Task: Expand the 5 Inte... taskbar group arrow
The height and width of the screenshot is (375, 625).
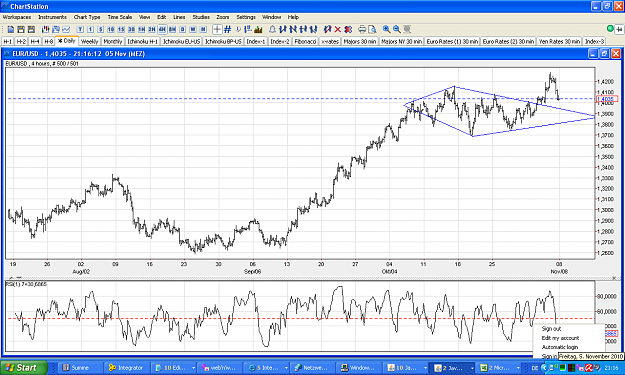Action: [x=286, y=368]
